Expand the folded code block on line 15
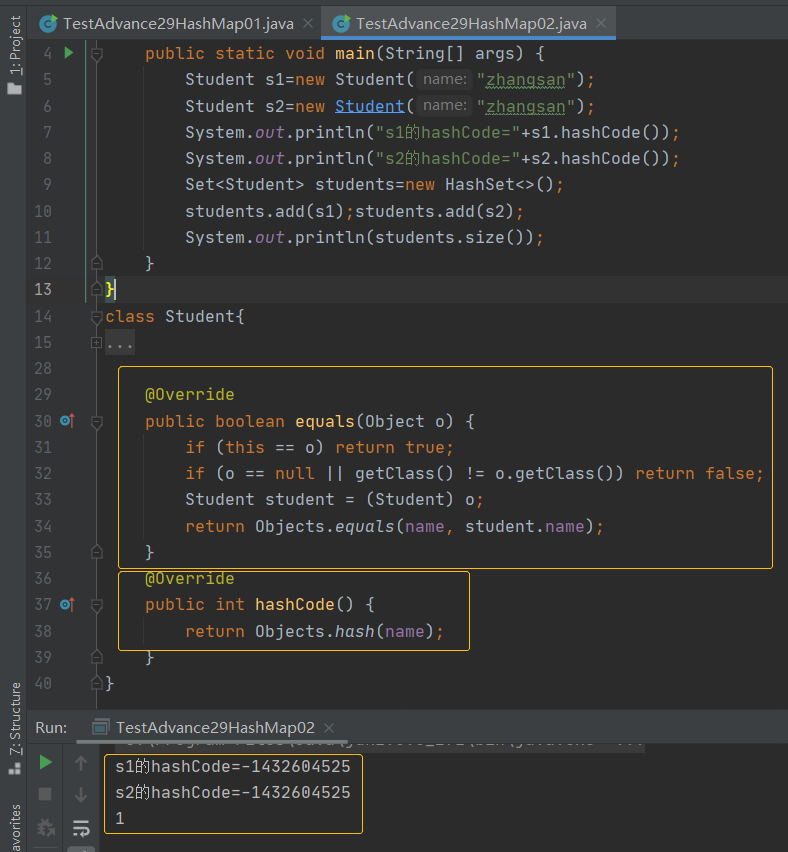788x852 pixels. tap(97, 342)
